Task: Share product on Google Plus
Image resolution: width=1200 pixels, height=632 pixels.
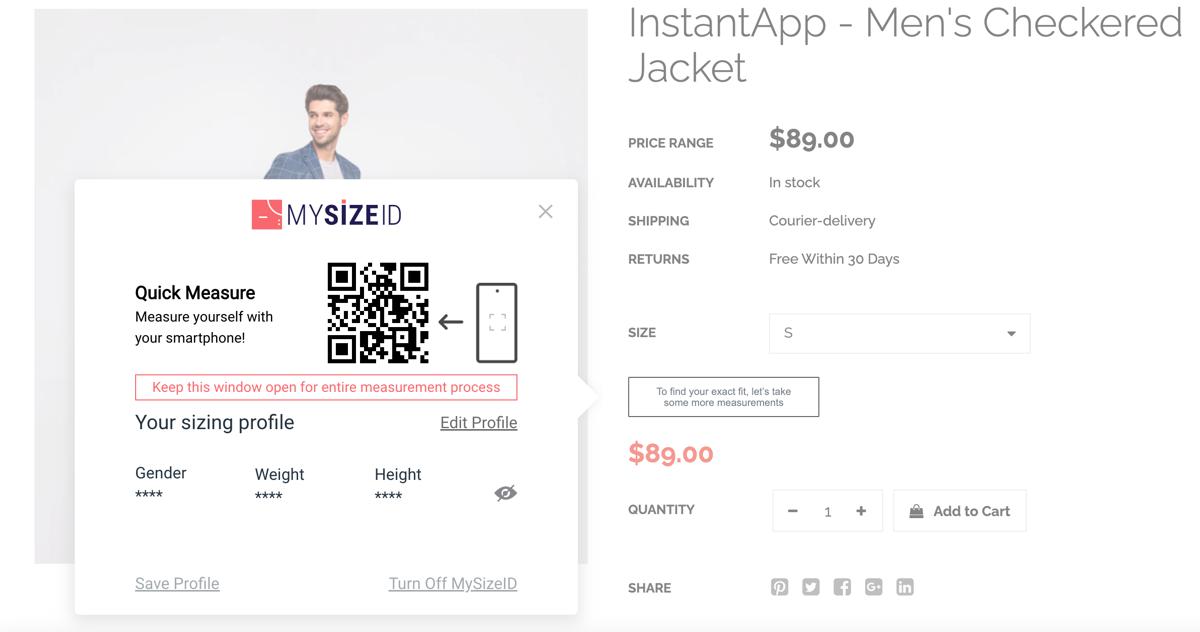Action: point(874,587)
